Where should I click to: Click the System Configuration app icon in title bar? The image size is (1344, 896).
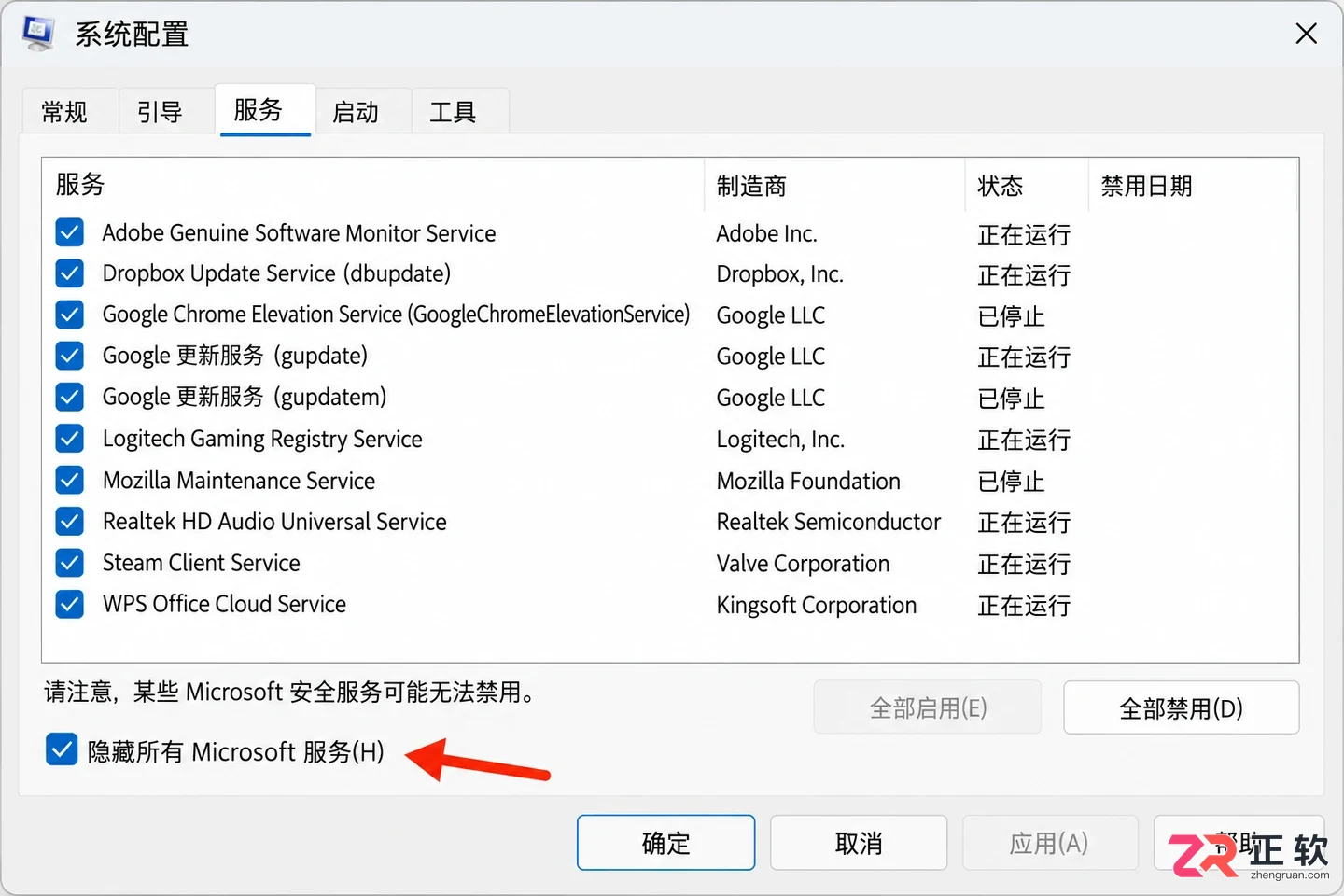coord(39,34)
